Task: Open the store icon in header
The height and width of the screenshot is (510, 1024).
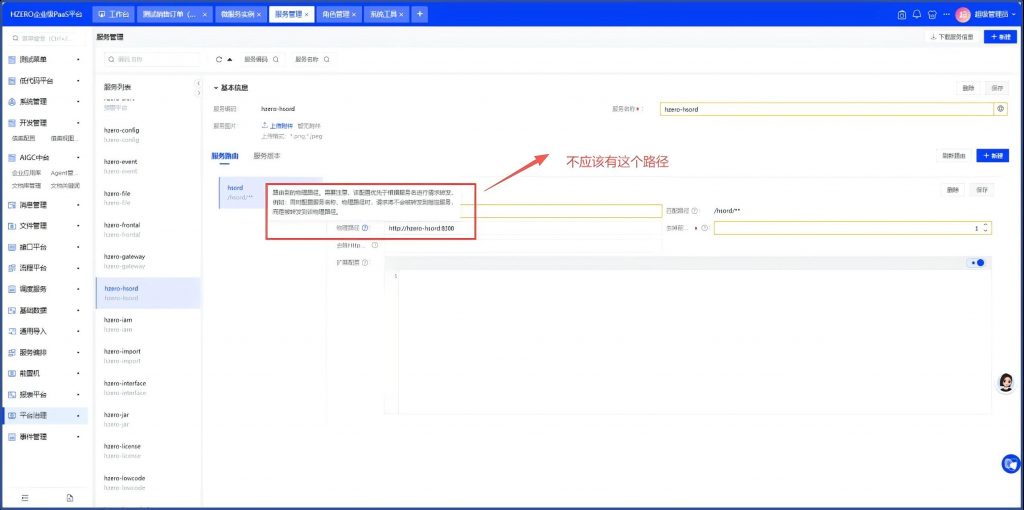Action: point(932,15)
